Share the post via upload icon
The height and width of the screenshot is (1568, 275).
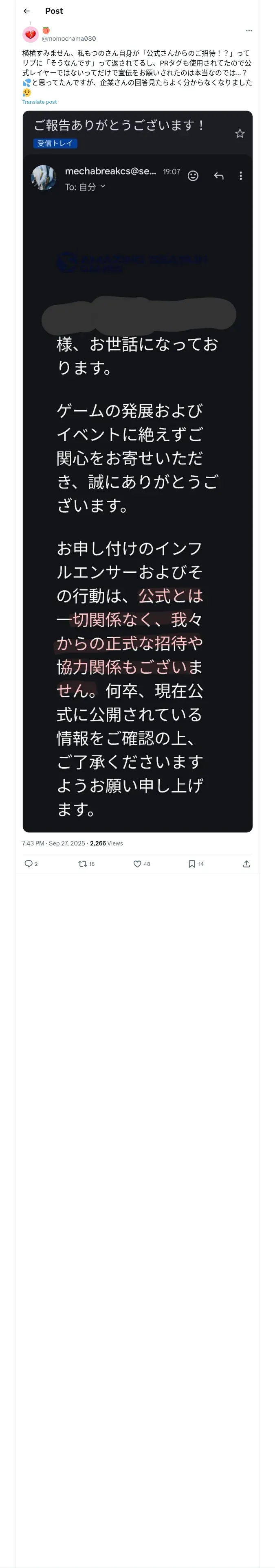[x=246, y=864]
